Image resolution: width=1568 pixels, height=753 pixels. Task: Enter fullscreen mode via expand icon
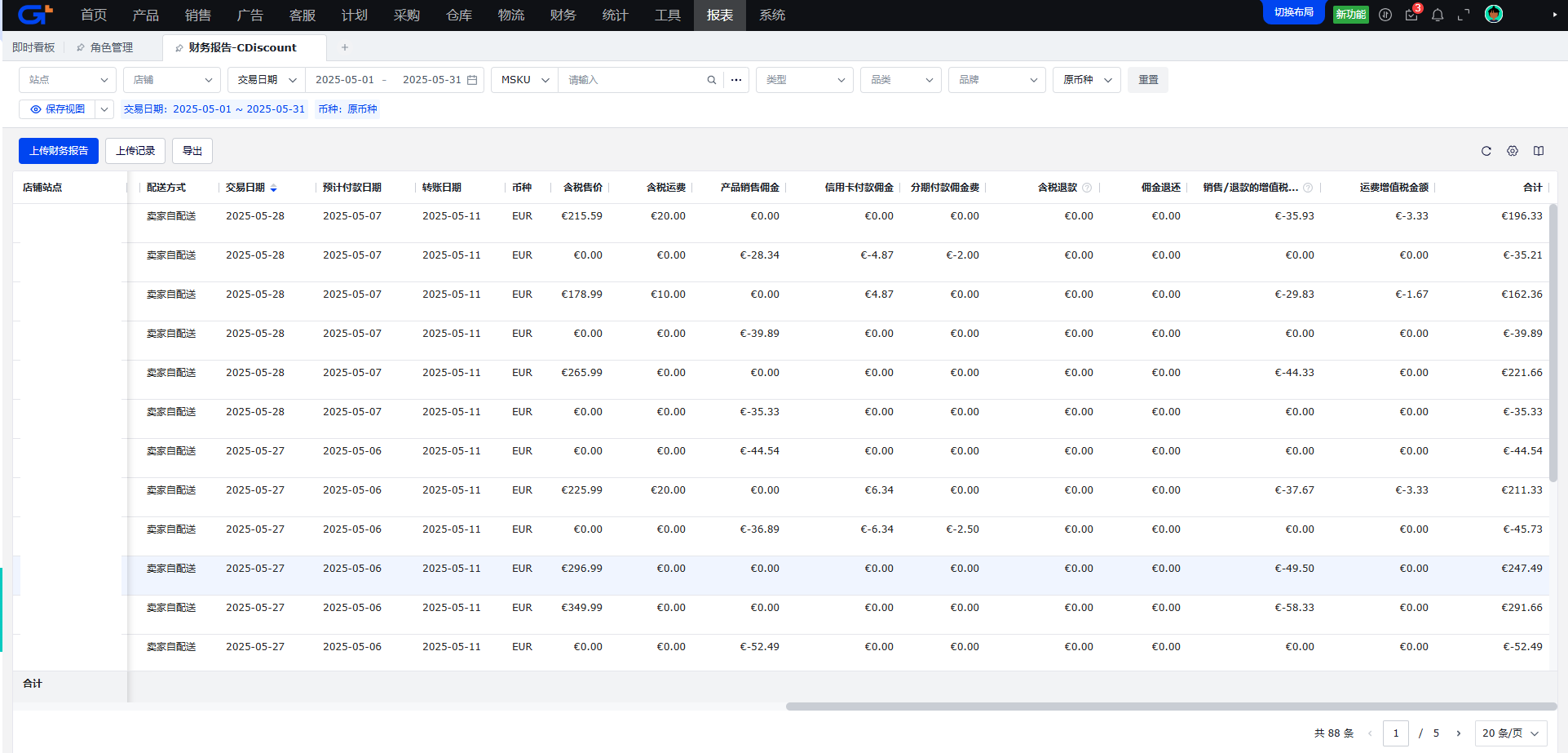click(x=1464, y=15)
